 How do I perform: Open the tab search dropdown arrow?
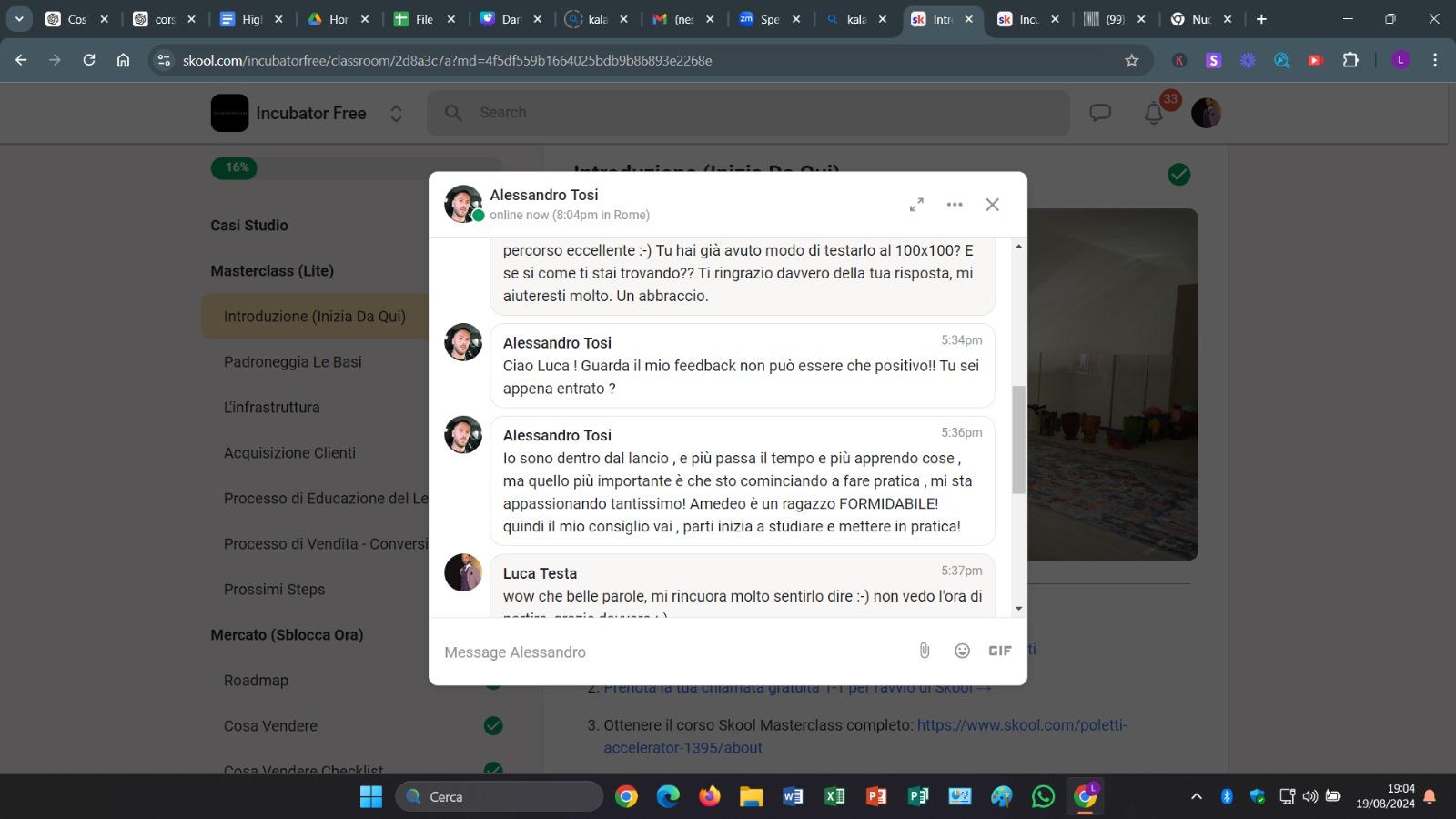(x=18, y=19)
